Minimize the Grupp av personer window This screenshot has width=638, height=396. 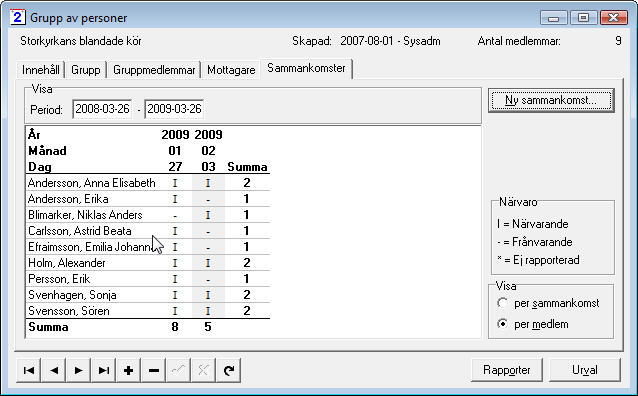tap(553, 18)
